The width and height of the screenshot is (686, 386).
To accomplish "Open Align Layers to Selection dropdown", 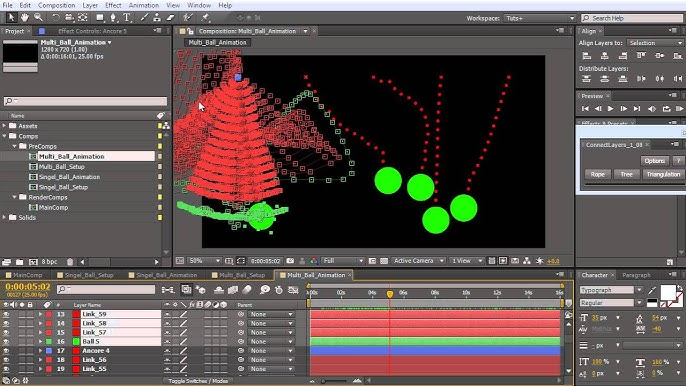I will (655, 43).
